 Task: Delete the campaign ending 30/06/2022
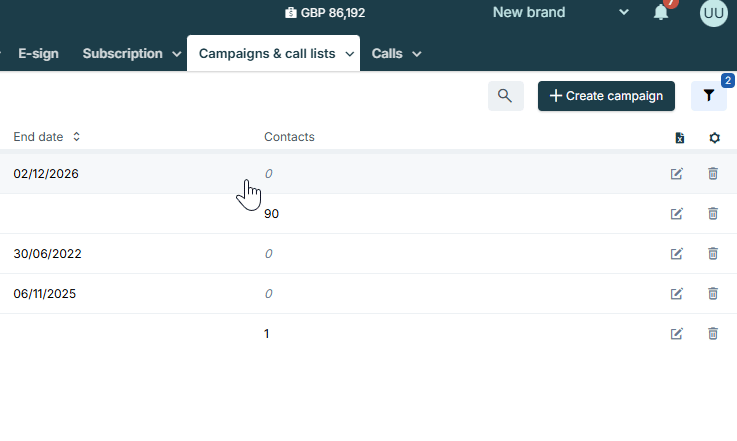pos(713,253)
